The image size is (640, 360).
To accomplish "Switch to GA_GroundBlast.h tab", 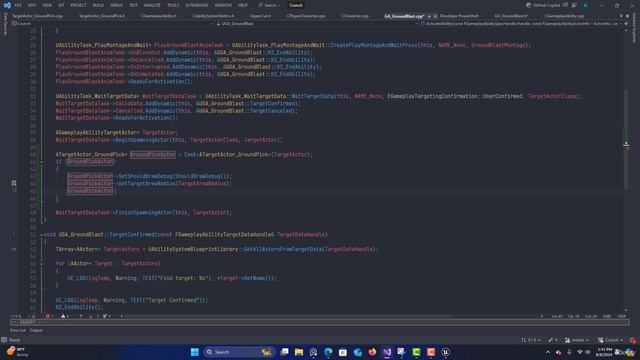I will 511,16.
